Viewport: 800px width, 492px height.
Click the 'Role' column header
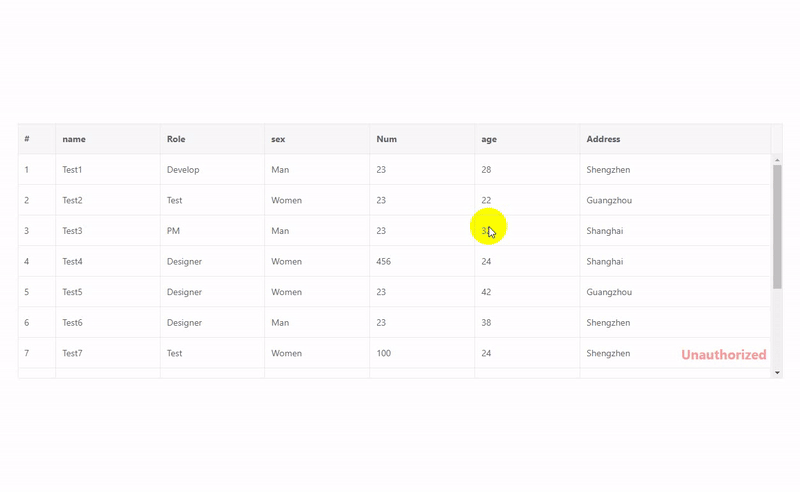point(176,139)
